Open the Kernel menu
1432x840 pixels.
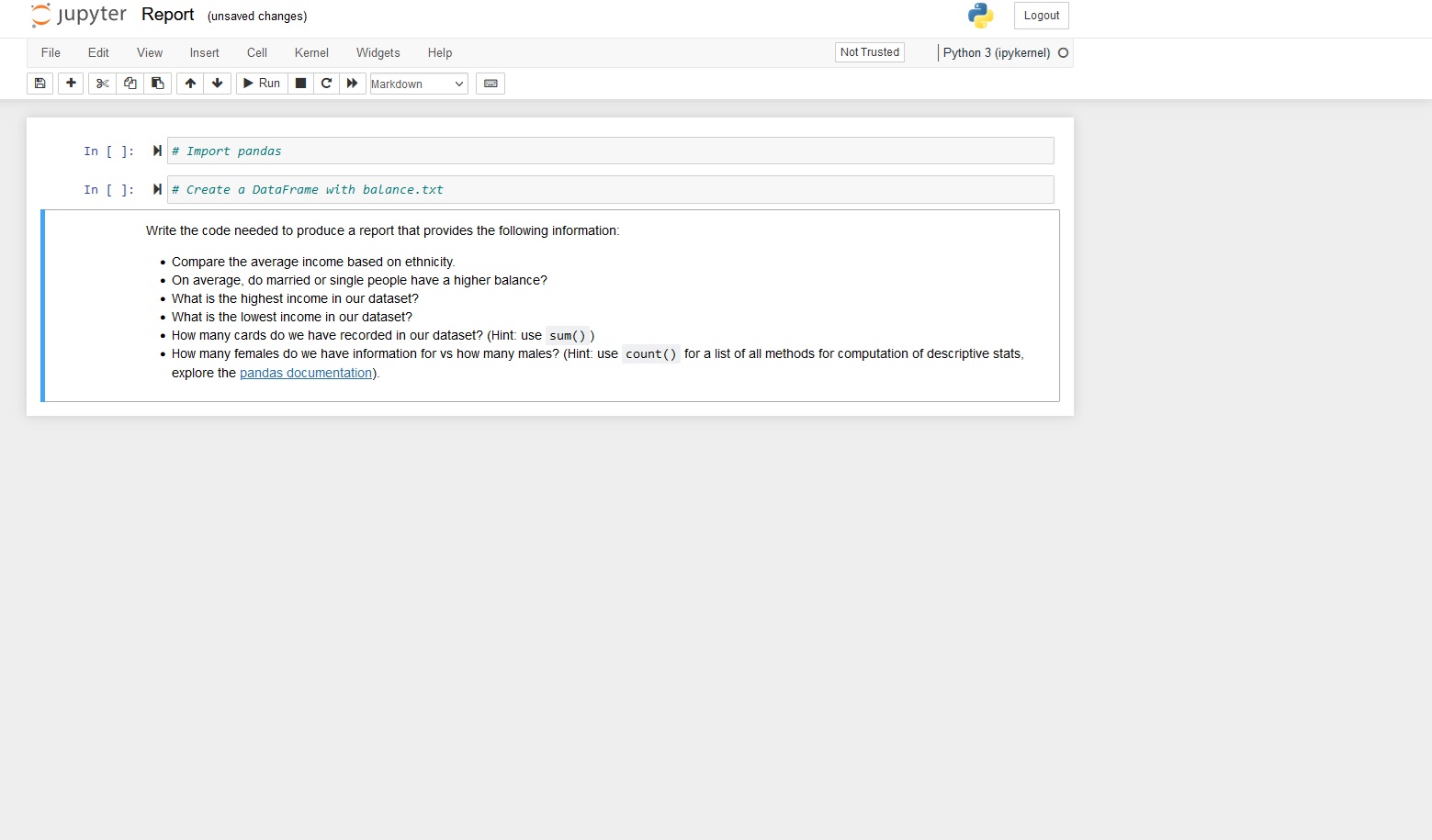[x=310, y=52]
